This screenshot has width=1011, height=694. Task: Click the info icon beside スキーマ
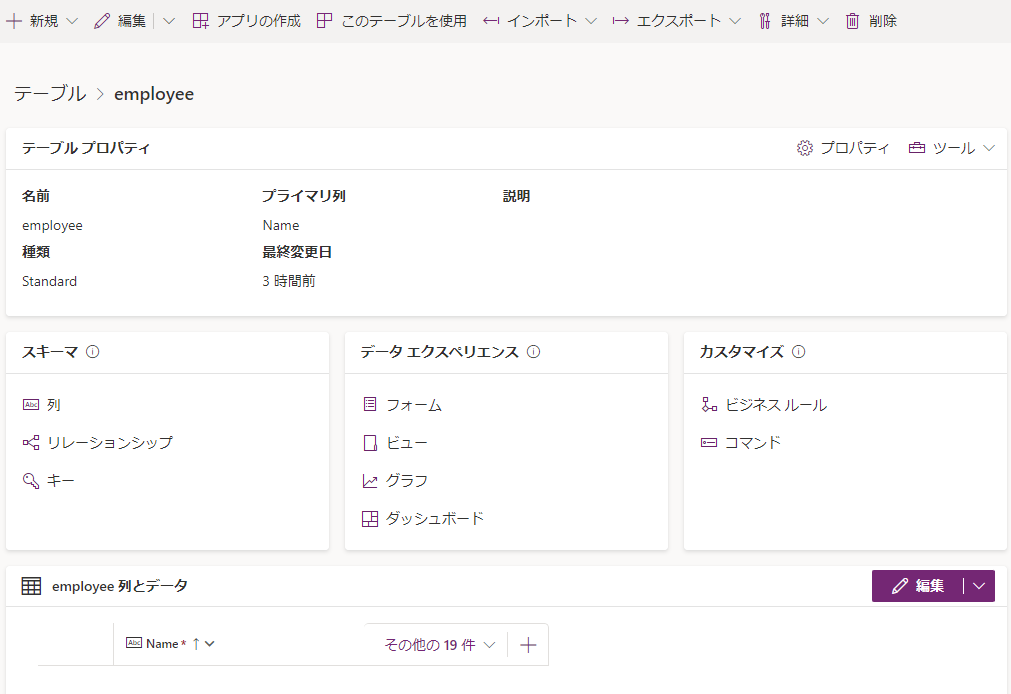pos(93,352)
